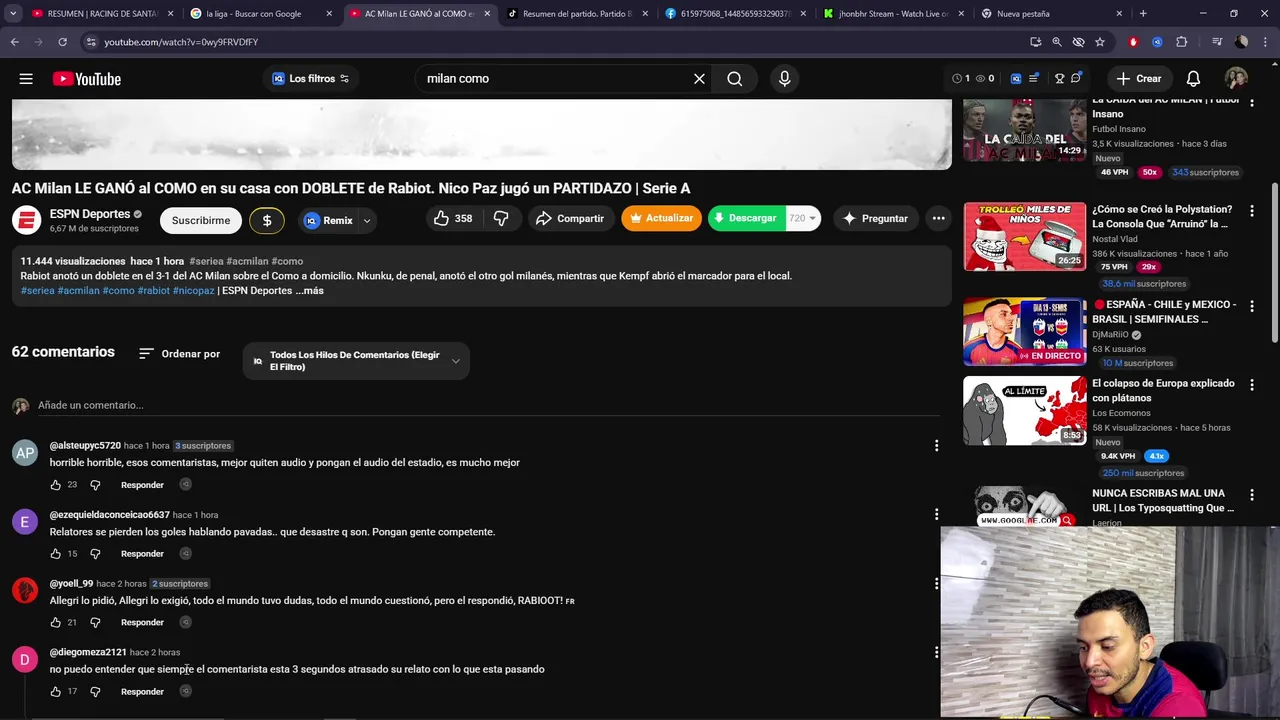The width and height of the screenshot is (1280, 720).
Task: Subscribe with the Suscribirme button
Action: point(201,221)
